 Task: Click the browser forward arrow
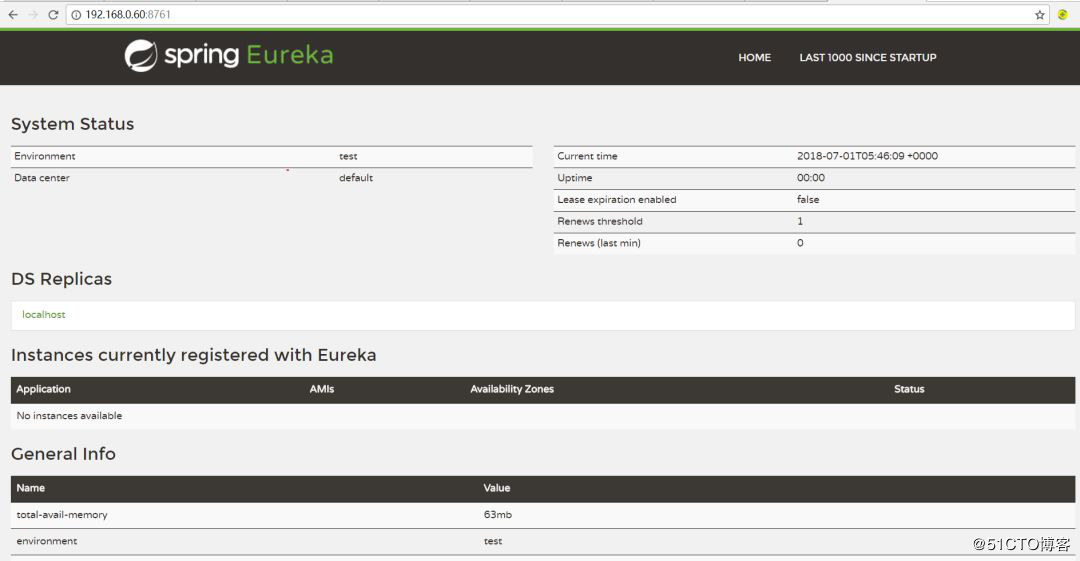point(33,14)
